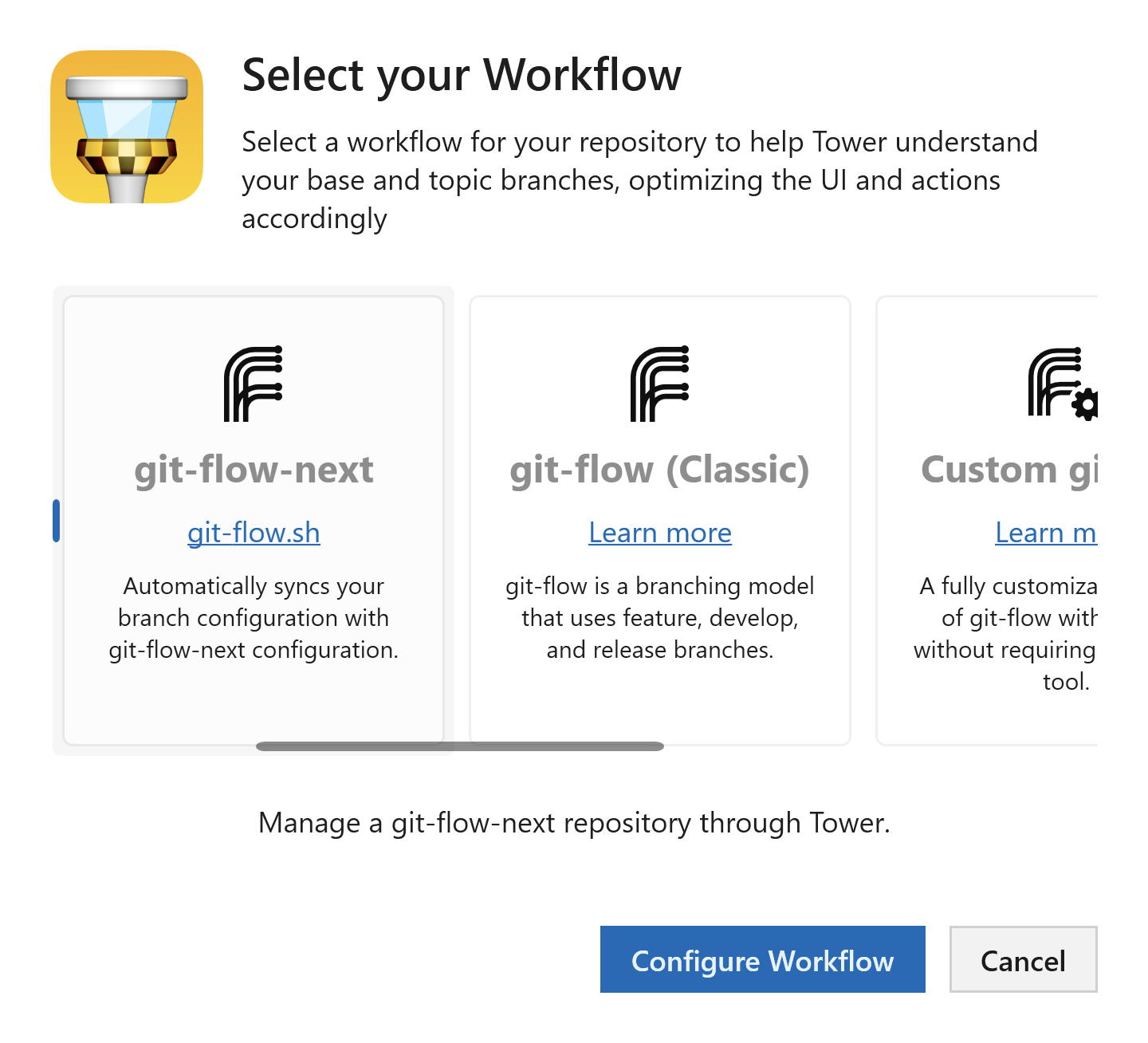The width and height of the screenshot is (1148, 1043).
Task: Open the git-flow.sh link
Action: (254, 532)
